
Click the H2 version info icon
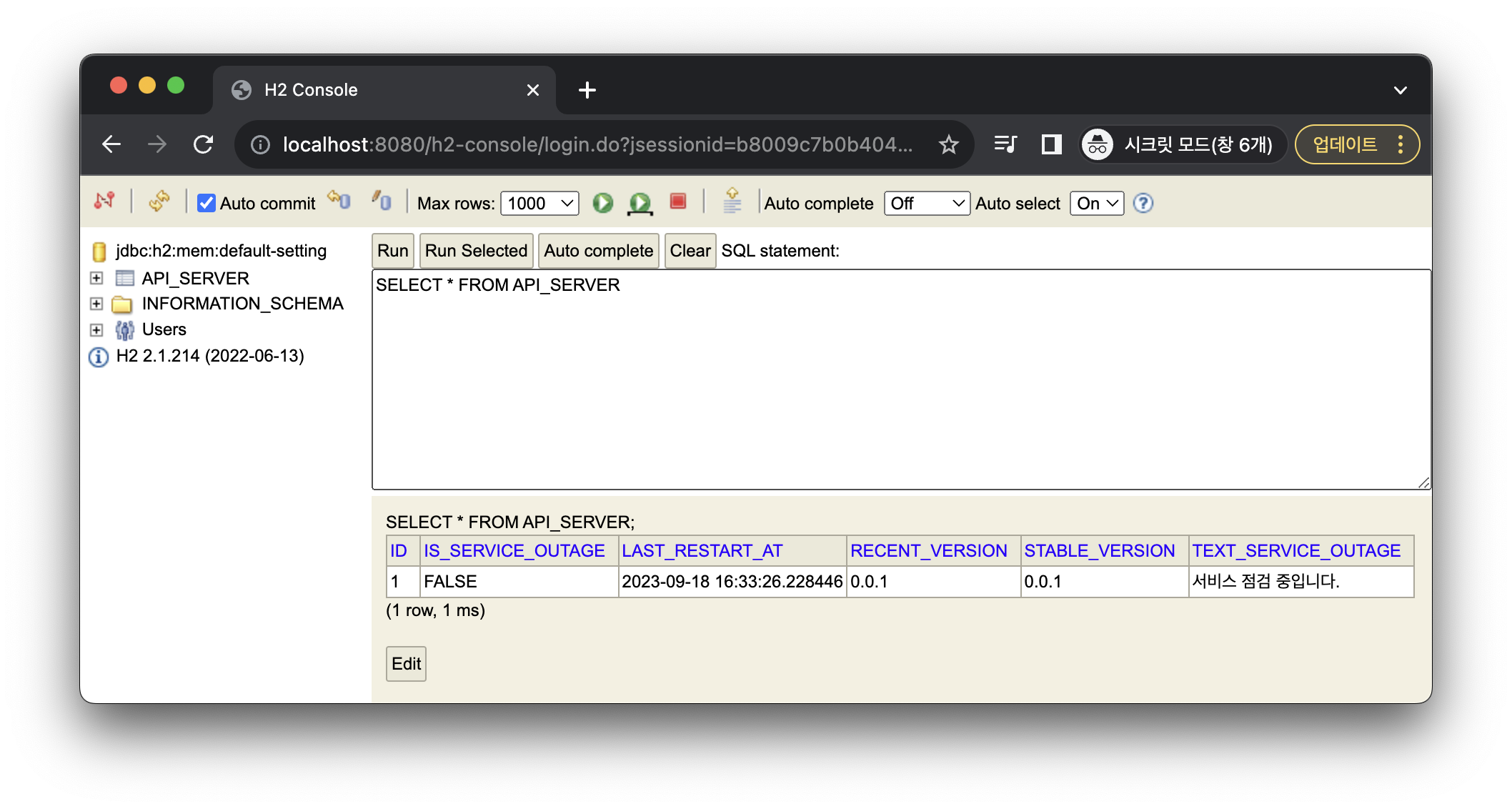(x=99, y=357)
